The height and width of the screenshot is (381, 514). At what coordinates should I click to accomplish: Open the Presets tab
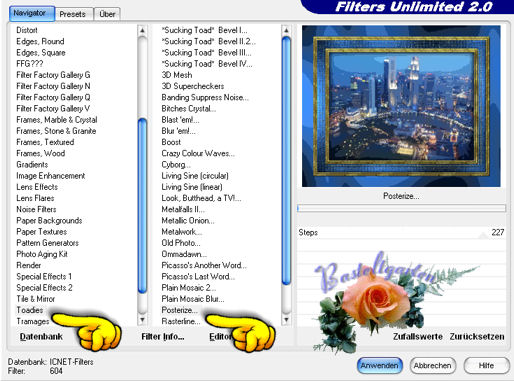(72, 14)
